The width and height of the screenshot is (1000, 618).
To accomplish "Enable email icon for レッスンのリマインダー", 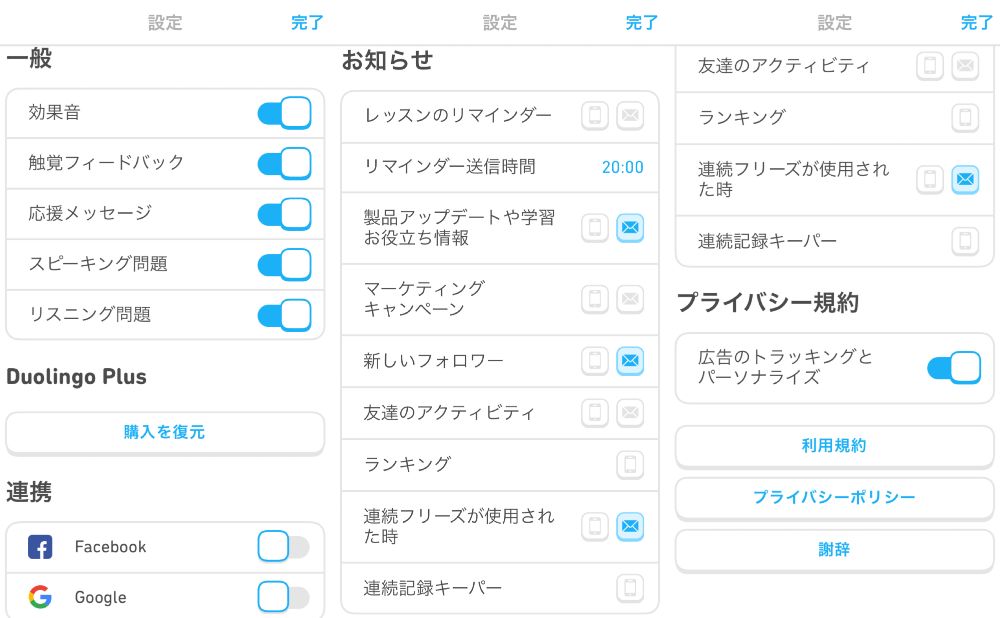I will coord(630,115).
